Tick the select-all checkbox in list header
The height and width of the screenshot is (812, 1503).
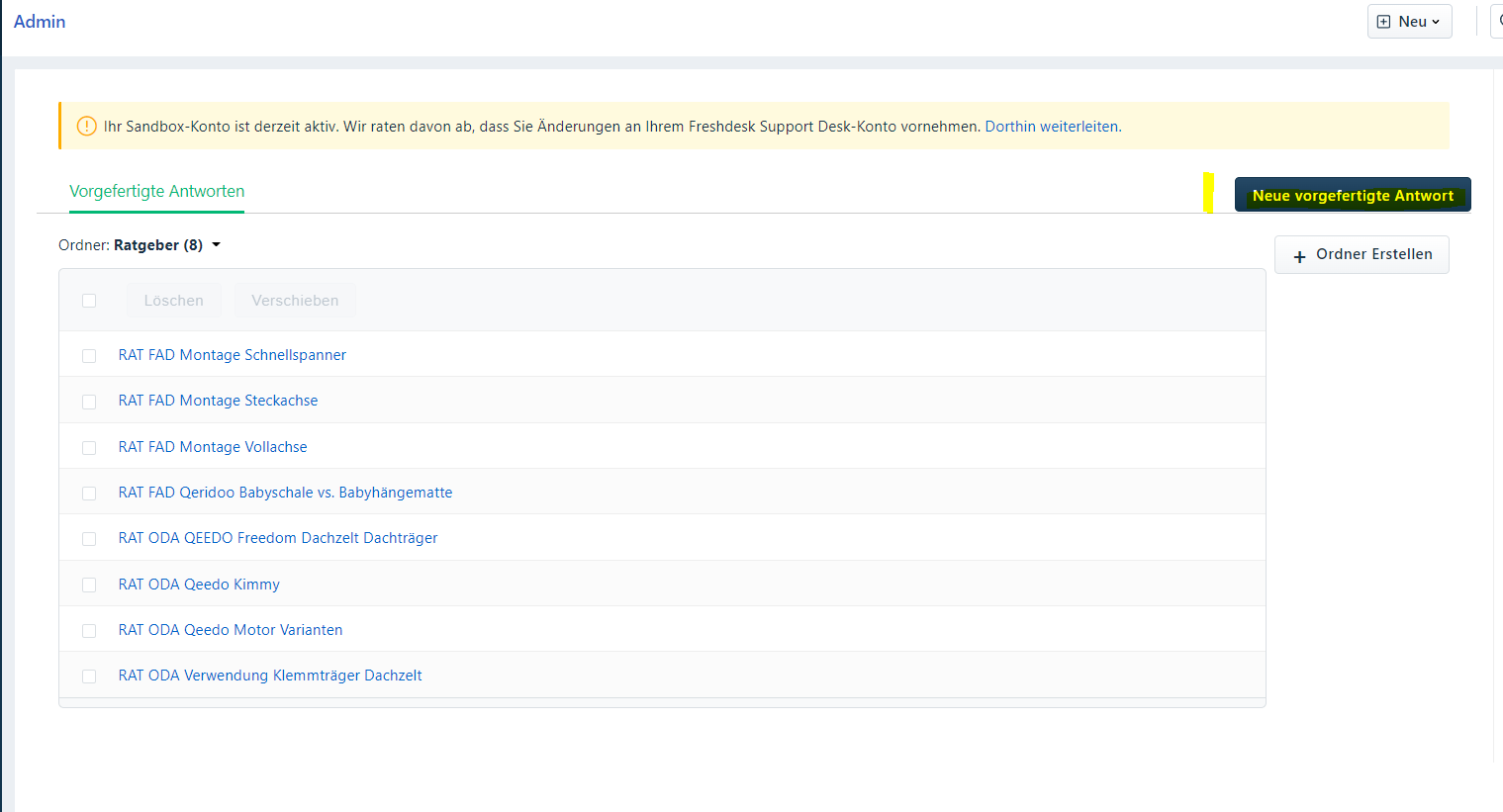click(x=89, y=301)
